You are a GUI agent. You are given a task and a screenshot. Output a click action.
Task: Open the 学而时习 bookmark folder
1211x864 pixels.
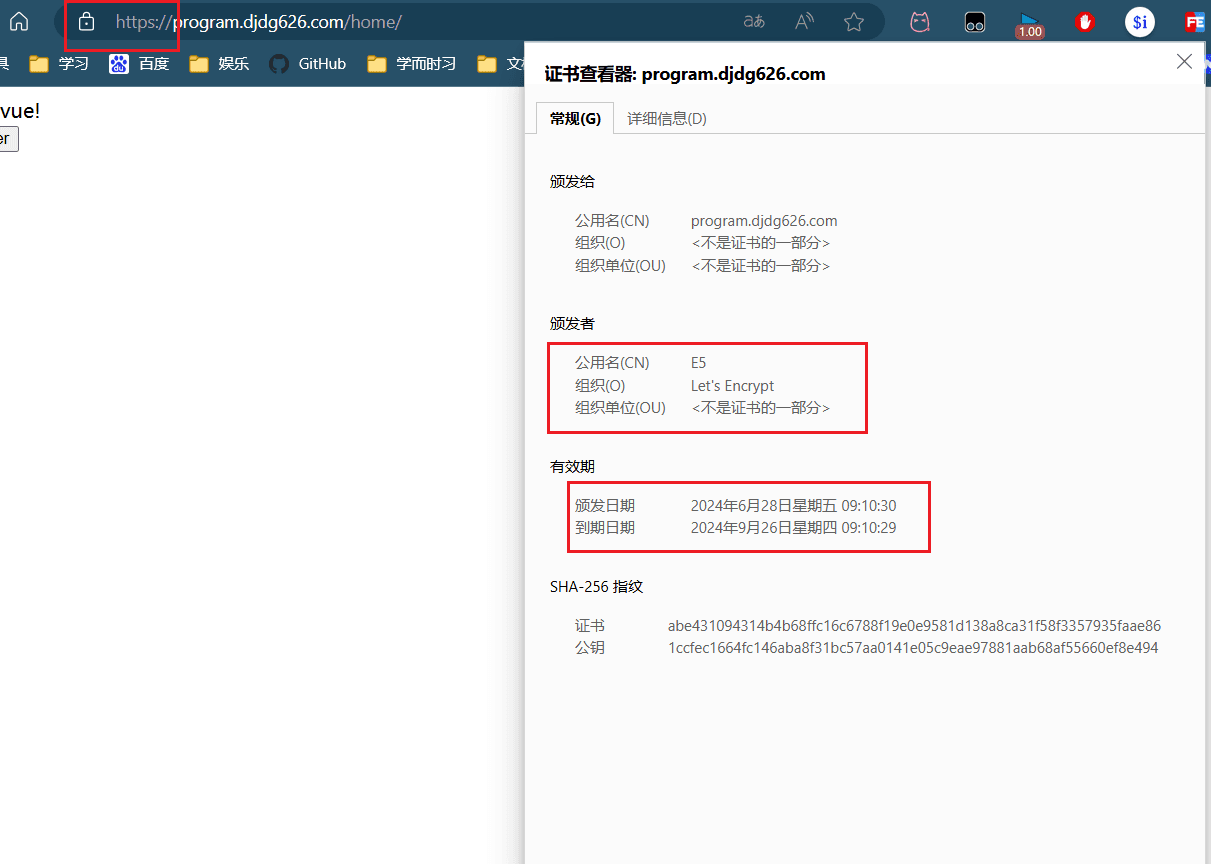click(412, 64)
